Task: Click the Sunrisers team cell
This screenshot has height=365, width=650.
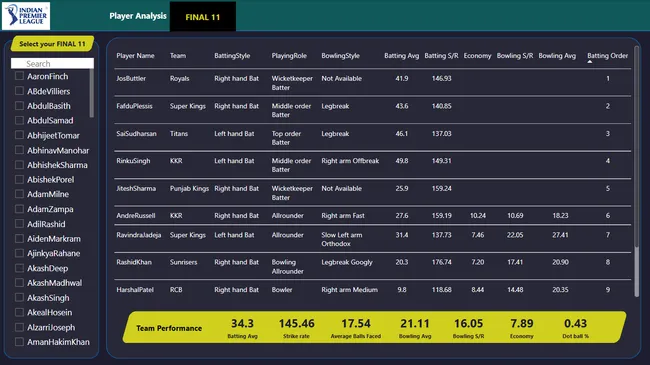Action: pyautogui.click(x=183, y=262)
